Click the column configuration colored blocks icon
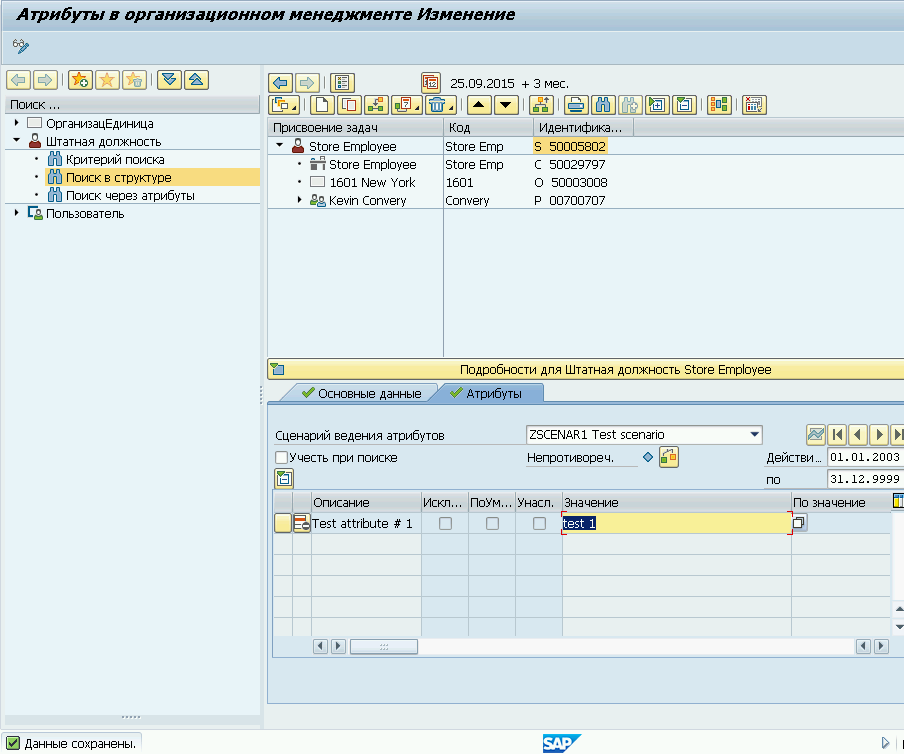The width and height of the screenshot is (904, 754). pyautogui.click(x=719, y=105)
